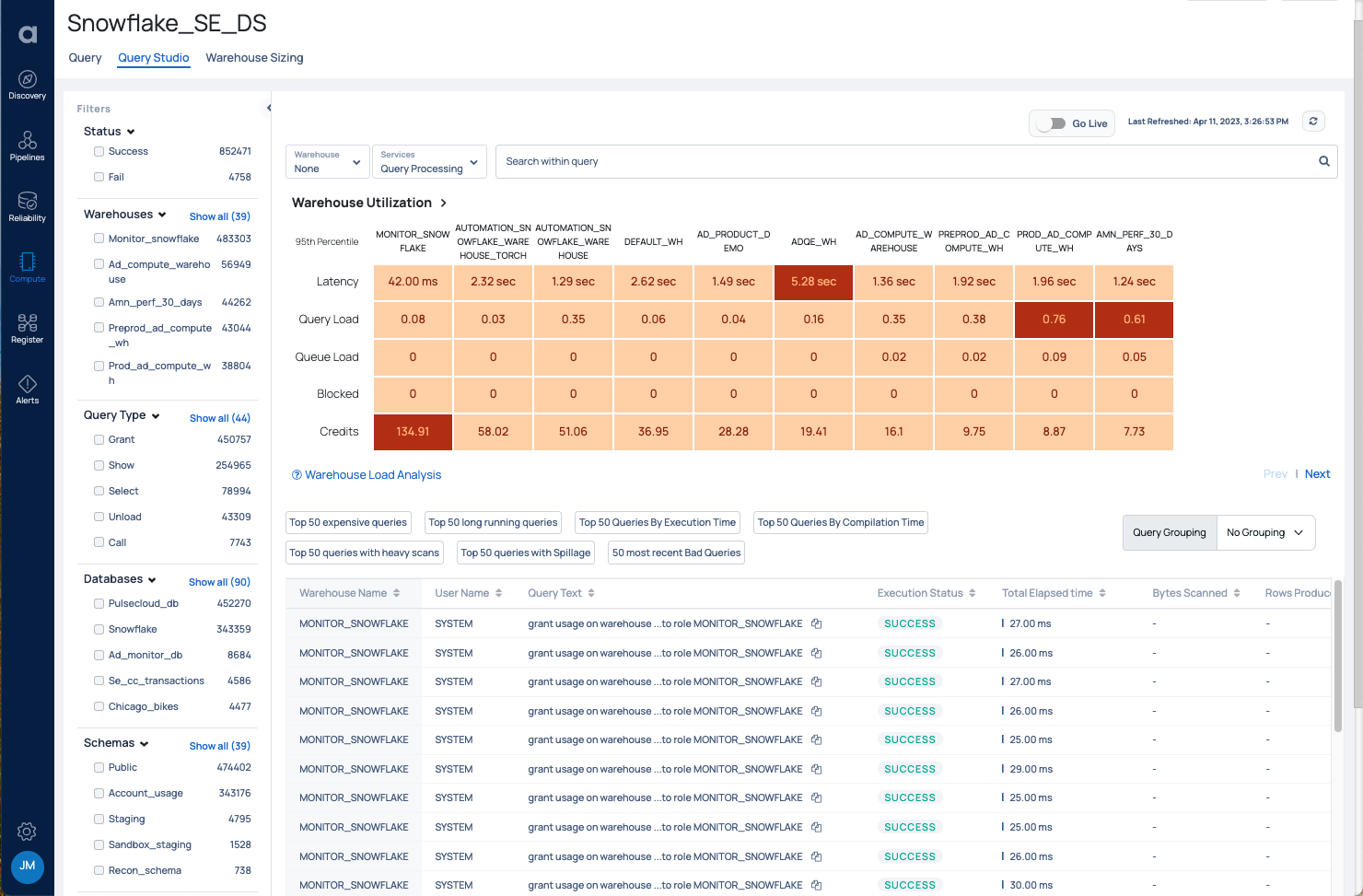The height and width of the screenshot is (896, 1363).
Task: Copy query text of the 26.00 ms second row
Action: pyautogui.click(x=816, y=653)
